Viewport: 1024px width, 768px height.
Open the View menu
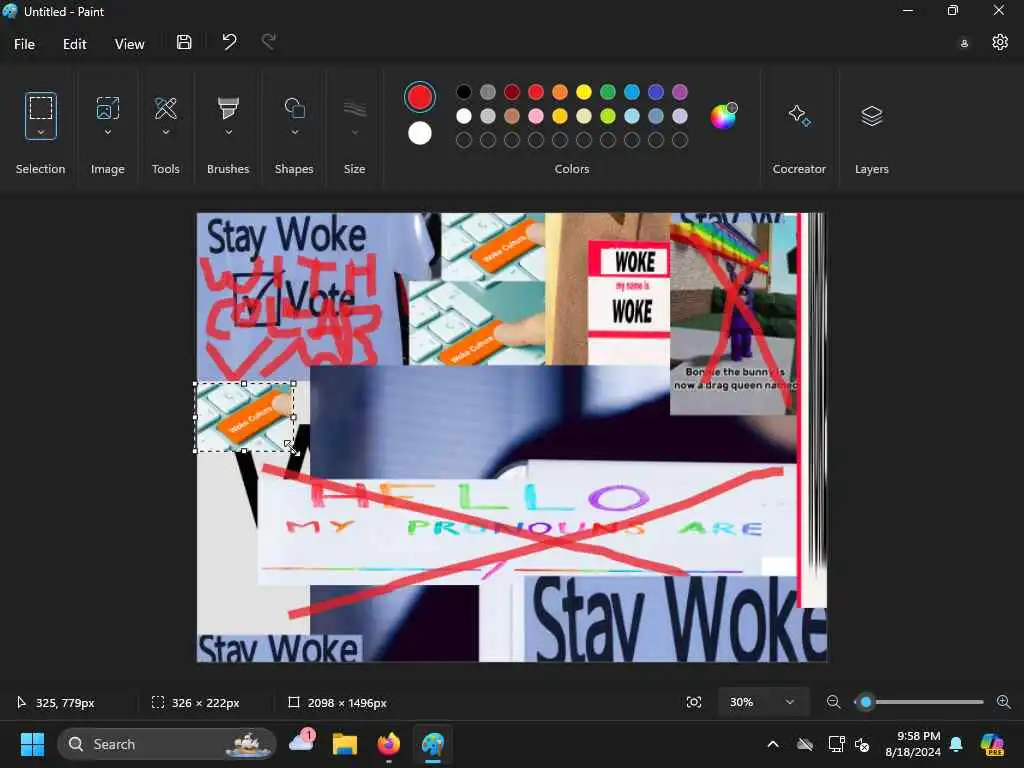pyautogui.click(x=129, y=44)
